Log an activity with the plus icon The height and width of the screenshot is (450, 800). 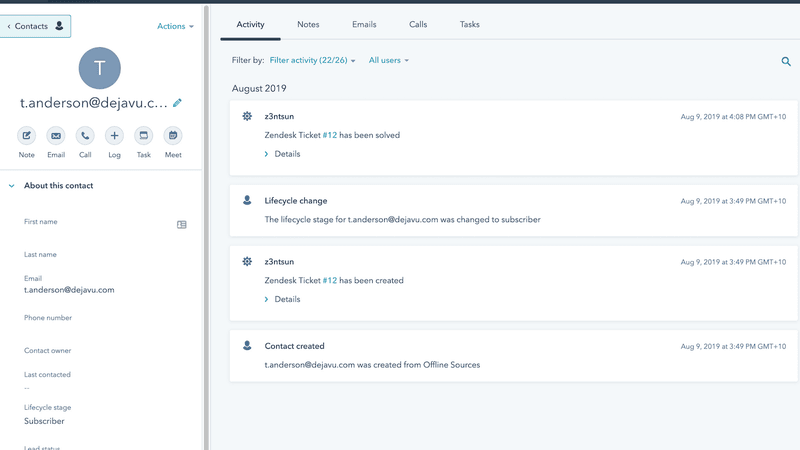click(x=114, y=136)
